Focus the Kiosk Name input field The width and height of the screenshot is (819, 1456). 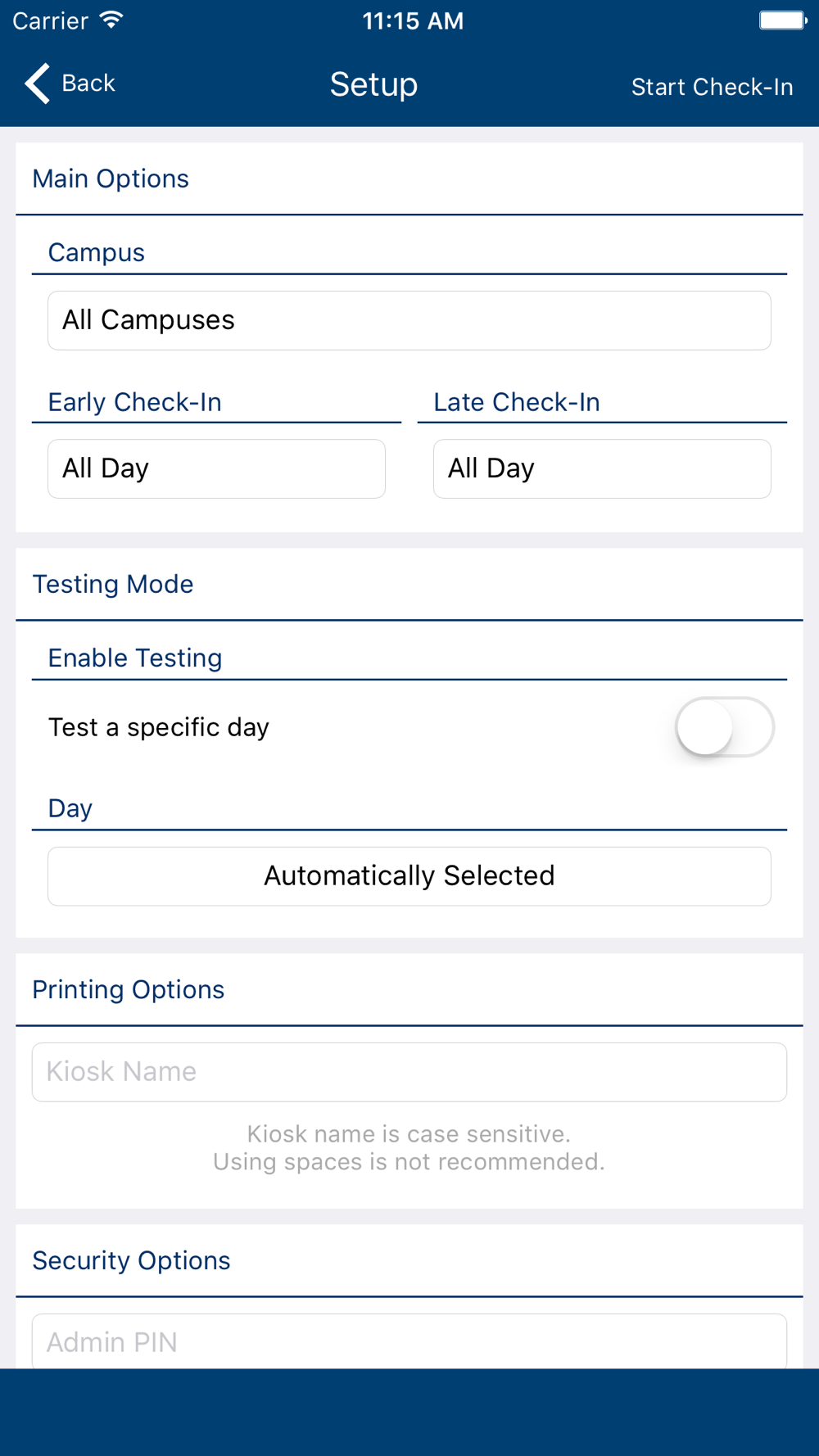409,1072
